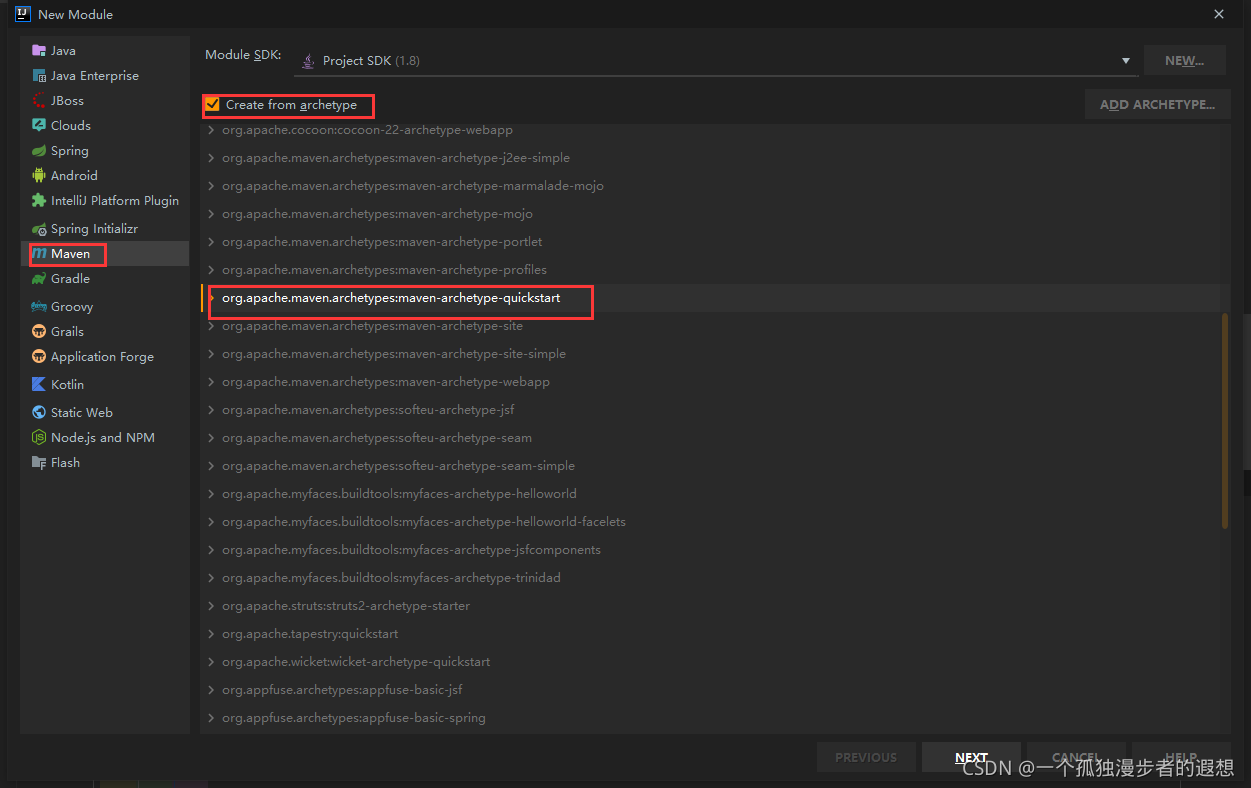
Task: Click the JBoss icon in sidebar
Action: [x=39, y=100]
